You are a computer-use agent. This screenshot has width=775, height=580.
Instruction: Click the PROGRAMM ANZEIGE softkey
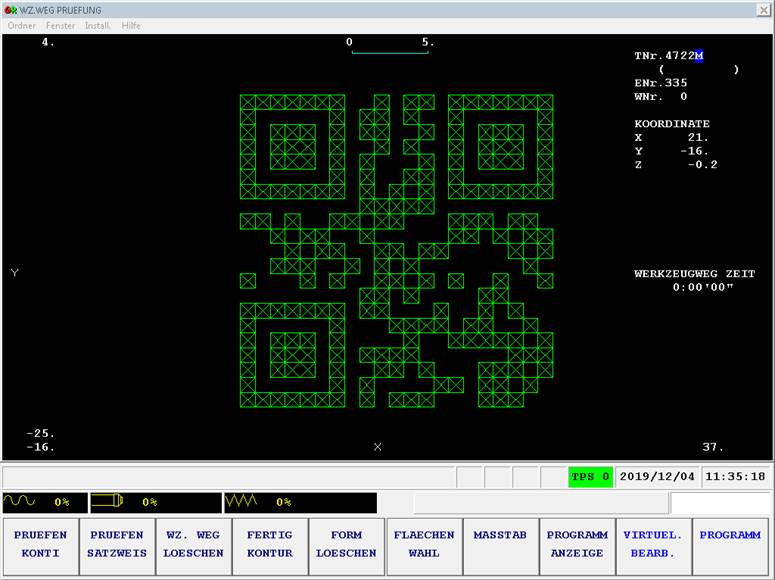[577, 546]
